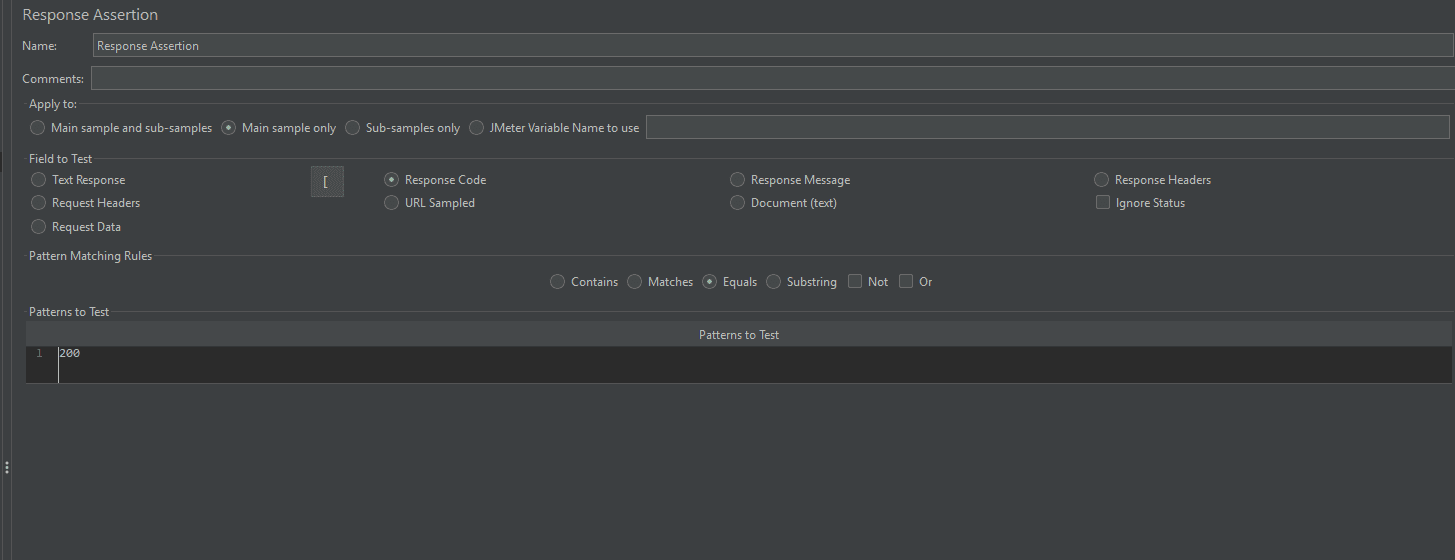Choose Request Headers radio button
Screen dimensions: 1455x560
[39, 203]
